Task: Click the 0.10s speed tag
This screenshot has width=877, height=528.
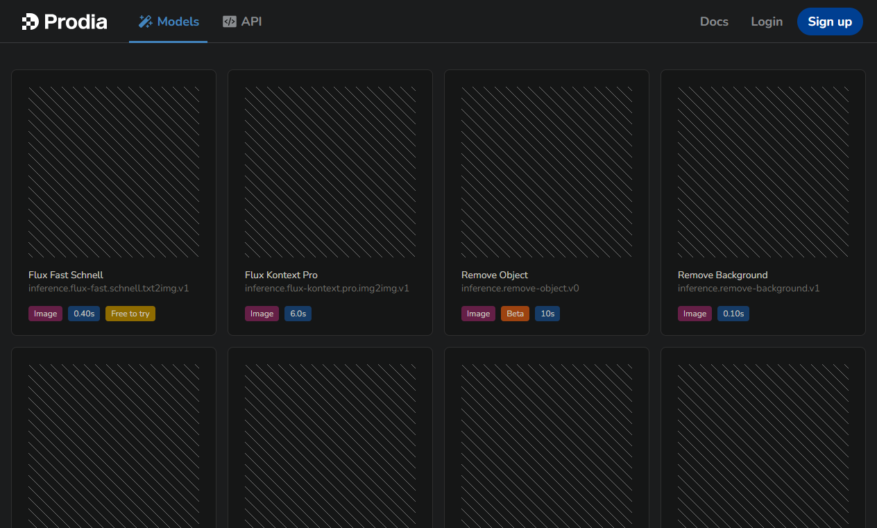Action: 733,314
